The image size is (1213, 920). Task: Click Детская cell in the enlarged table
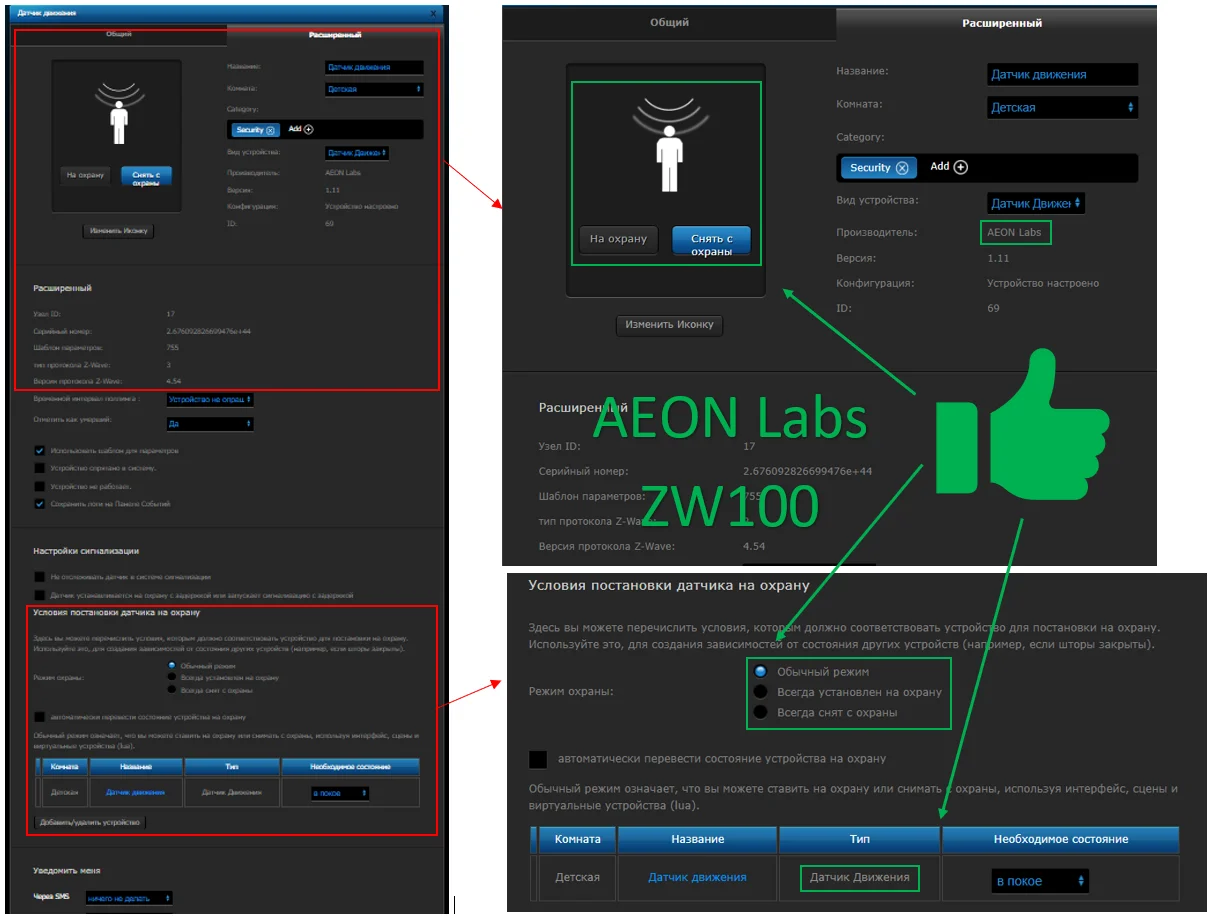click(x=577, y=877)
